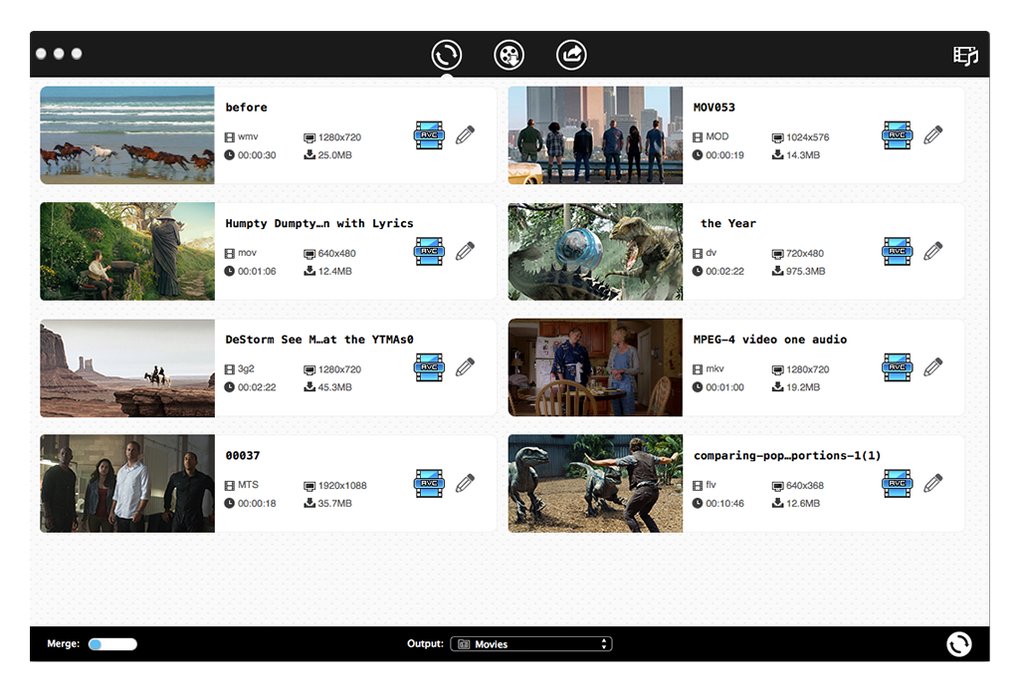Viewport: 1020px width, 695px height.
Task: Open the Burn DVD tab with film reel icon
Action: (x=509, y=55)
